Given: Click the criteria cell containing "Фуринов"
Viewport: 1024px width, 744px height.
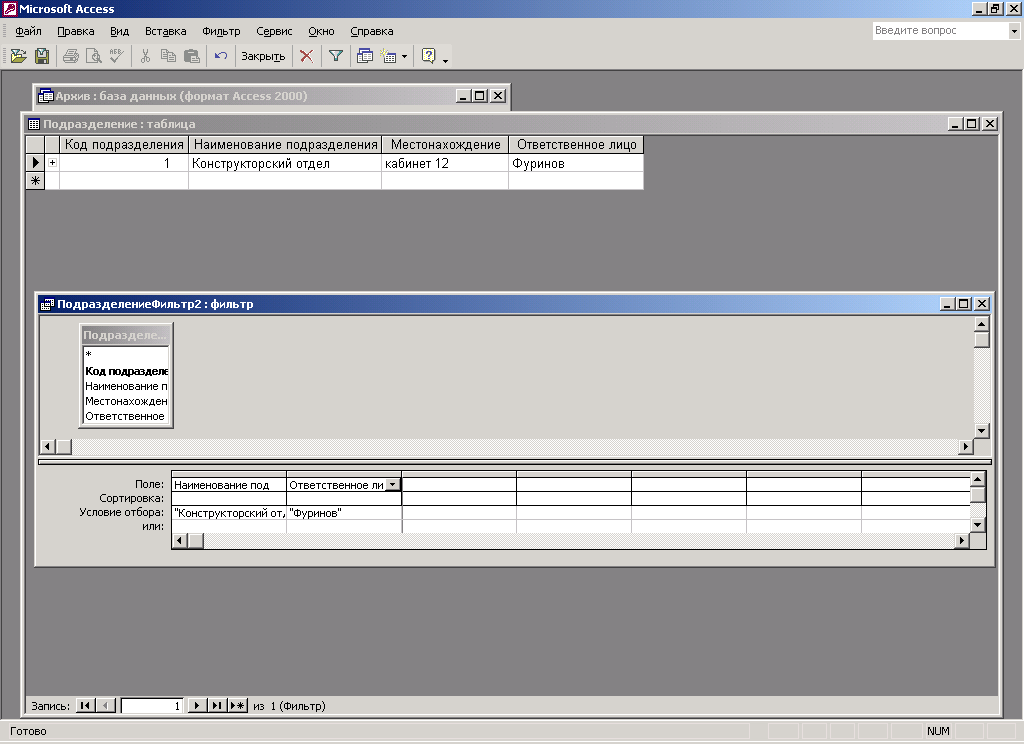Looking at the screenshot, I should (x=343, y=512).
